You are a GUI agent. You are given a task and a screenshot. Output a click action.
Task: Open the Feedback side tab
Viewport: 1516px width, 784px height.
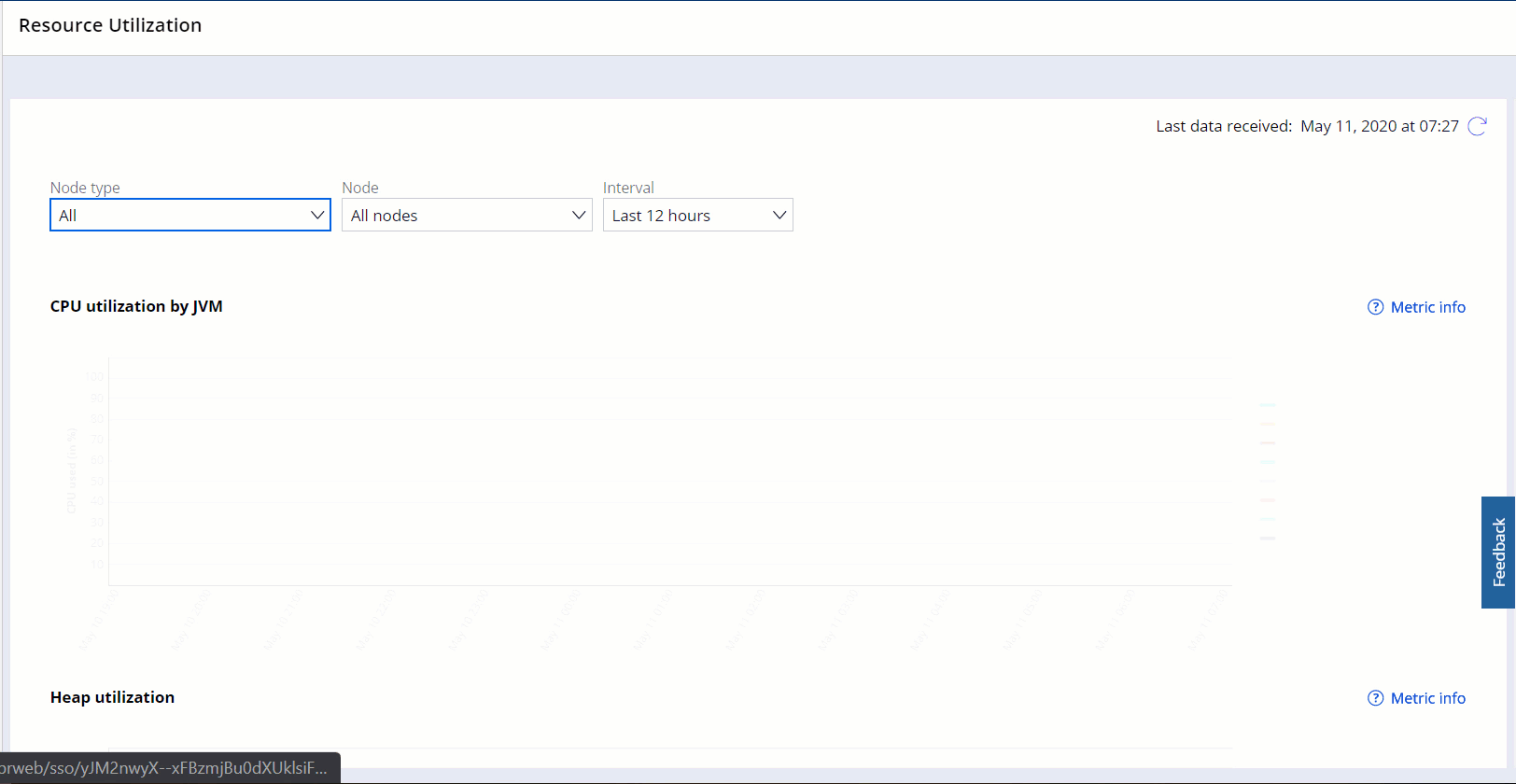(x=1498, y=553)
